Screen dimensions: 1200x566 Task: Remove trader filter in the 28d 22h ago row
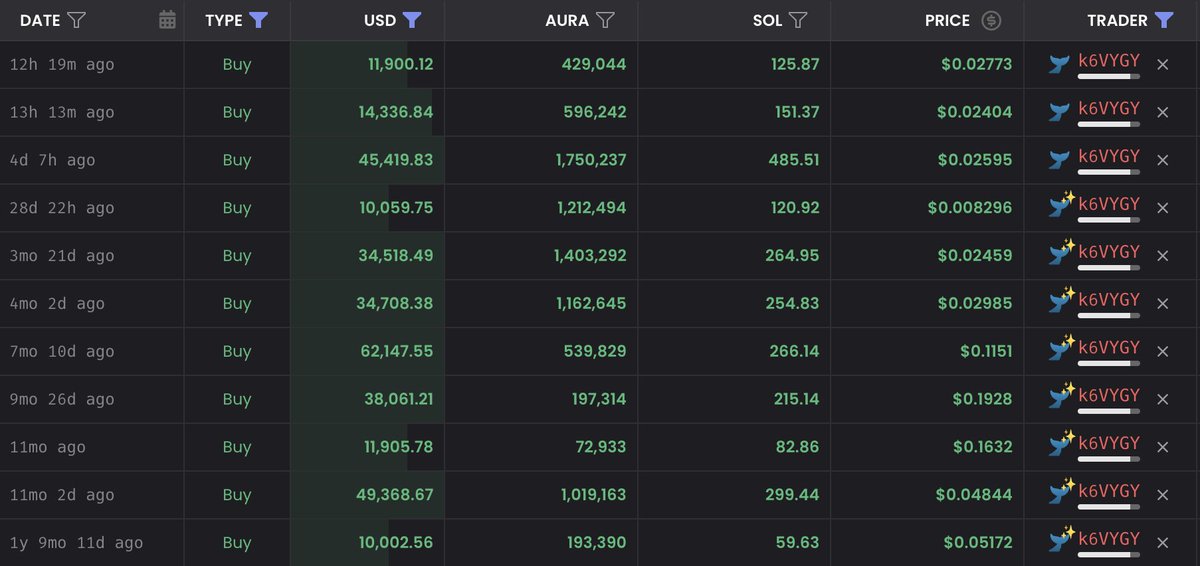(x=1162, y=208)
